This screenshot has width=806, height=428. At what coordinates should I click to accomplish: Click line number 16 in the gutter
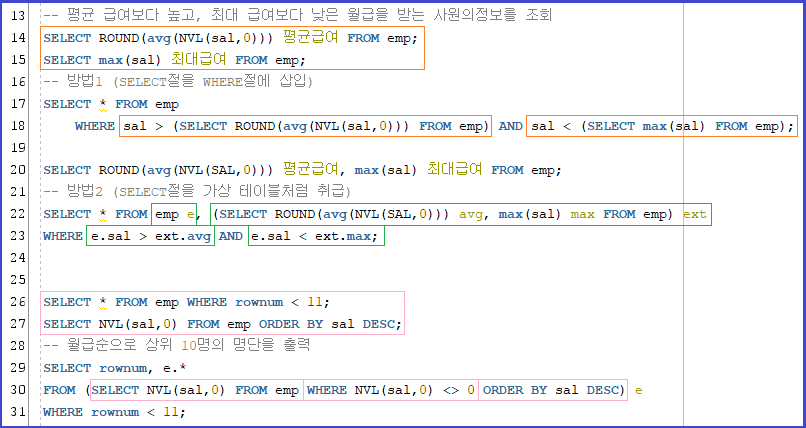[x=17, y=82]
